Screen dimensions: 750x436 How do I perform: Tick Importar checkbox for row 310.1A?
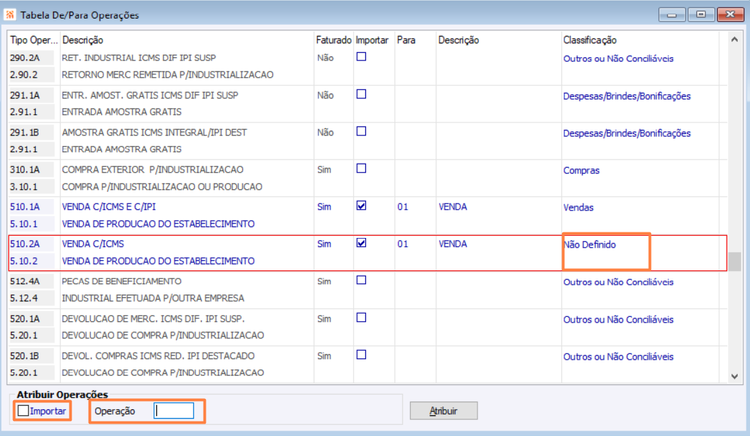click(x=361, y=169)
